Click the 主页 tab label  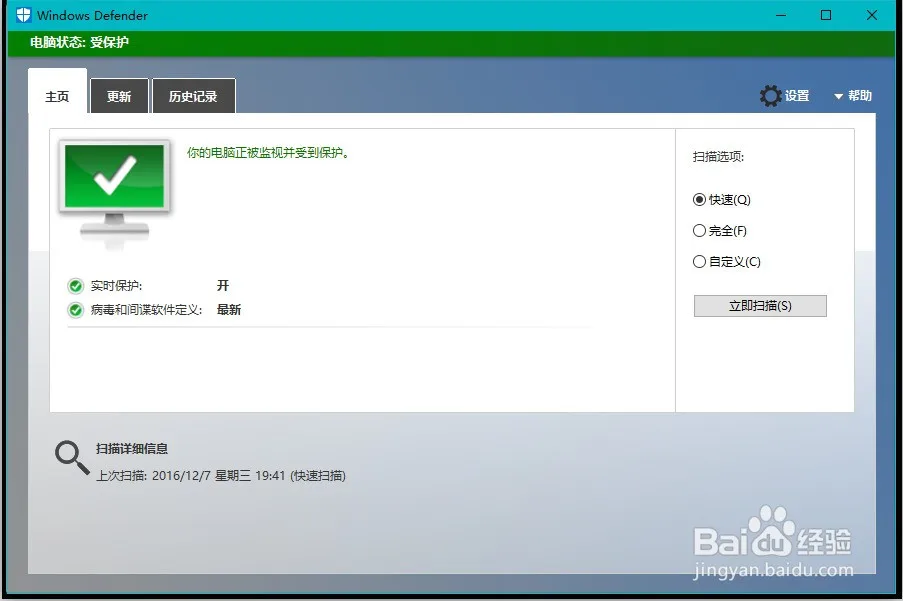56,95
